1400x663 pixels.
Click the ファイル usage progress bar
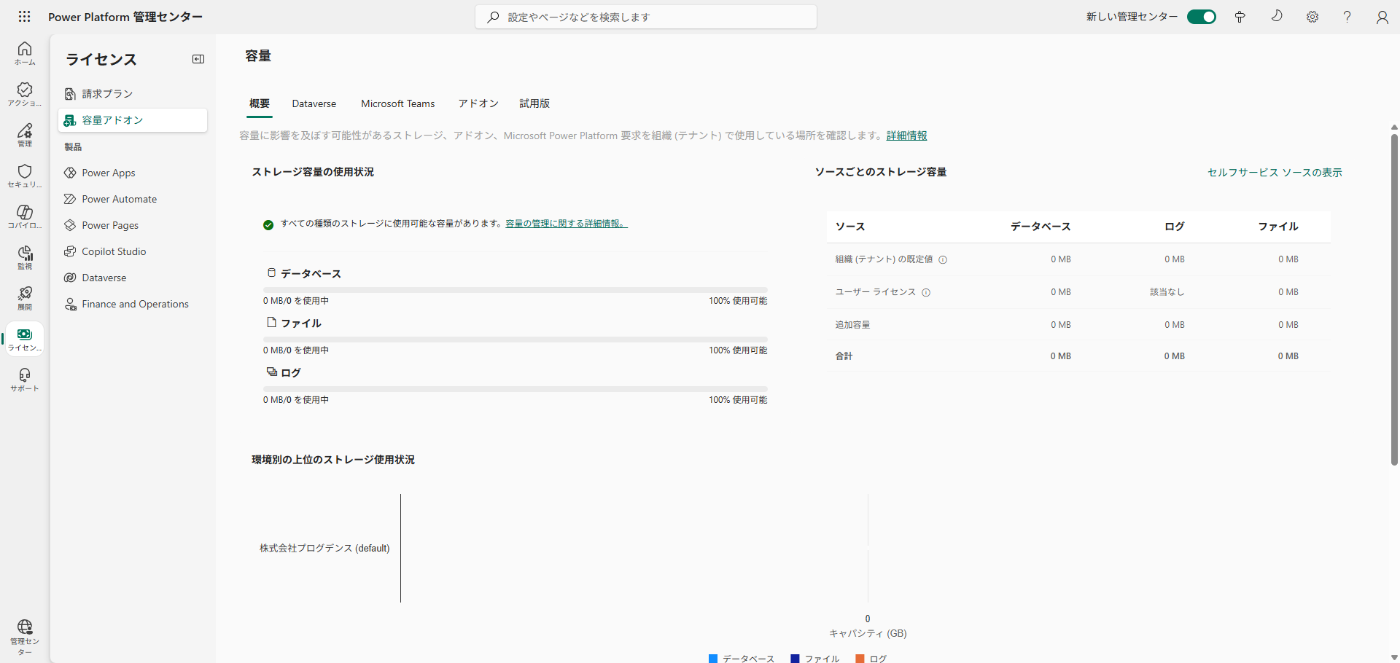coord(515,339)
